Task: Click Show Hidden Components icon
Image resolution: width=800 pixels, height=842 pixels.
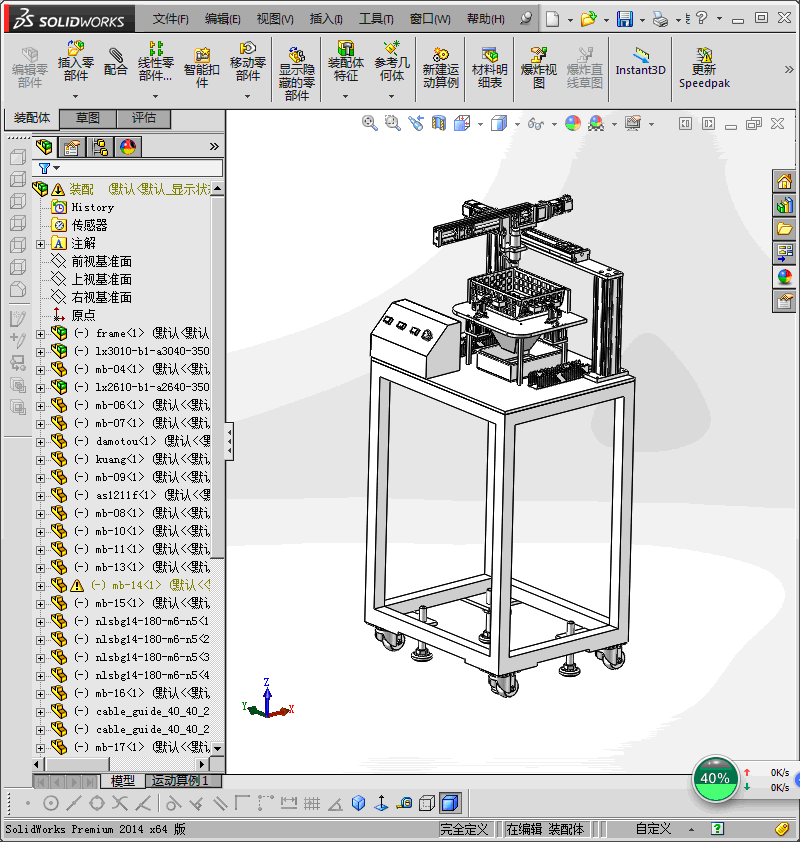Action: pyautogui.click(x=296, y=74)
